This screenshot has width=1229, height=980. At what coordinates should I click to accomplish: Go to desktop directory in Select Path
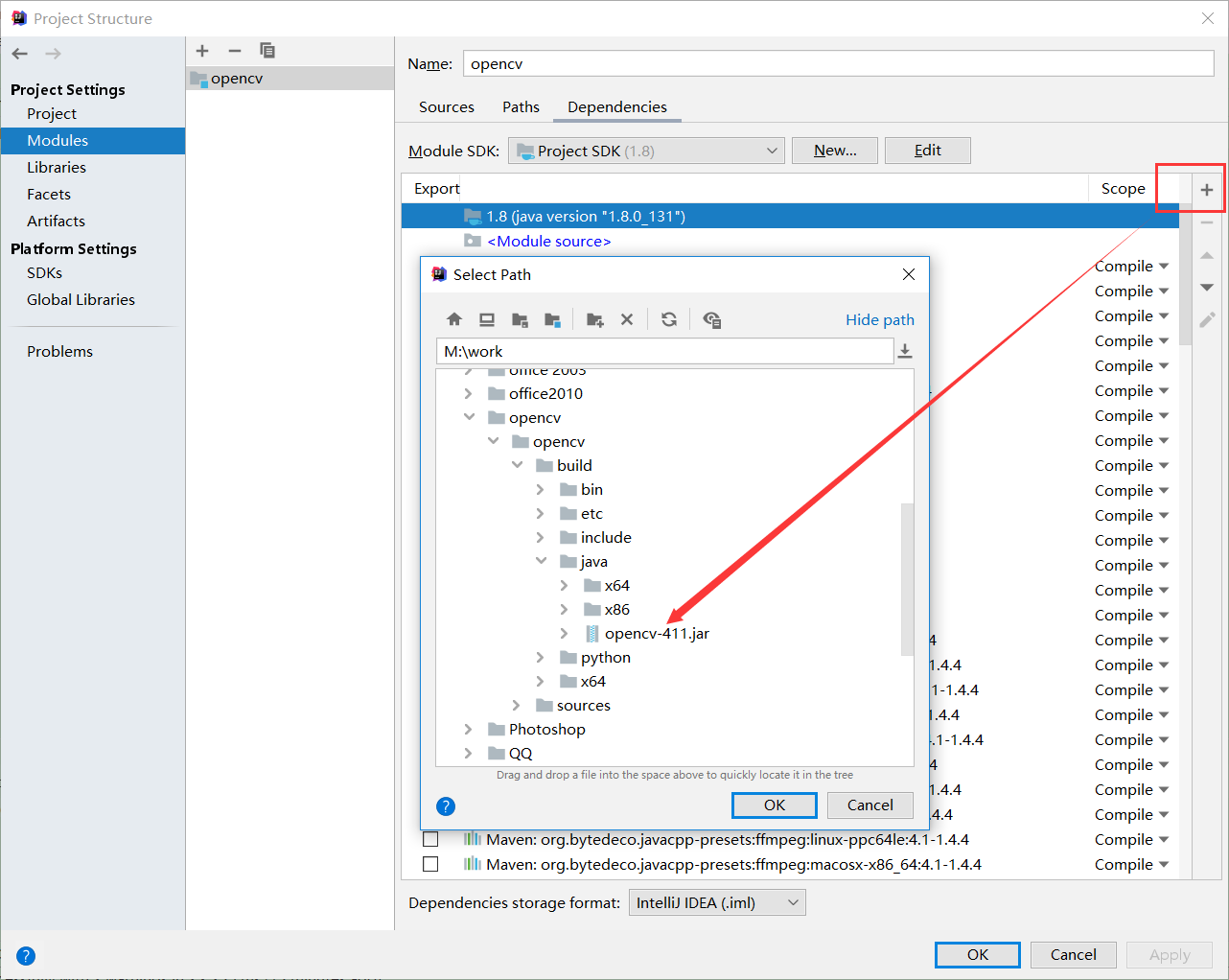point(487,319)
